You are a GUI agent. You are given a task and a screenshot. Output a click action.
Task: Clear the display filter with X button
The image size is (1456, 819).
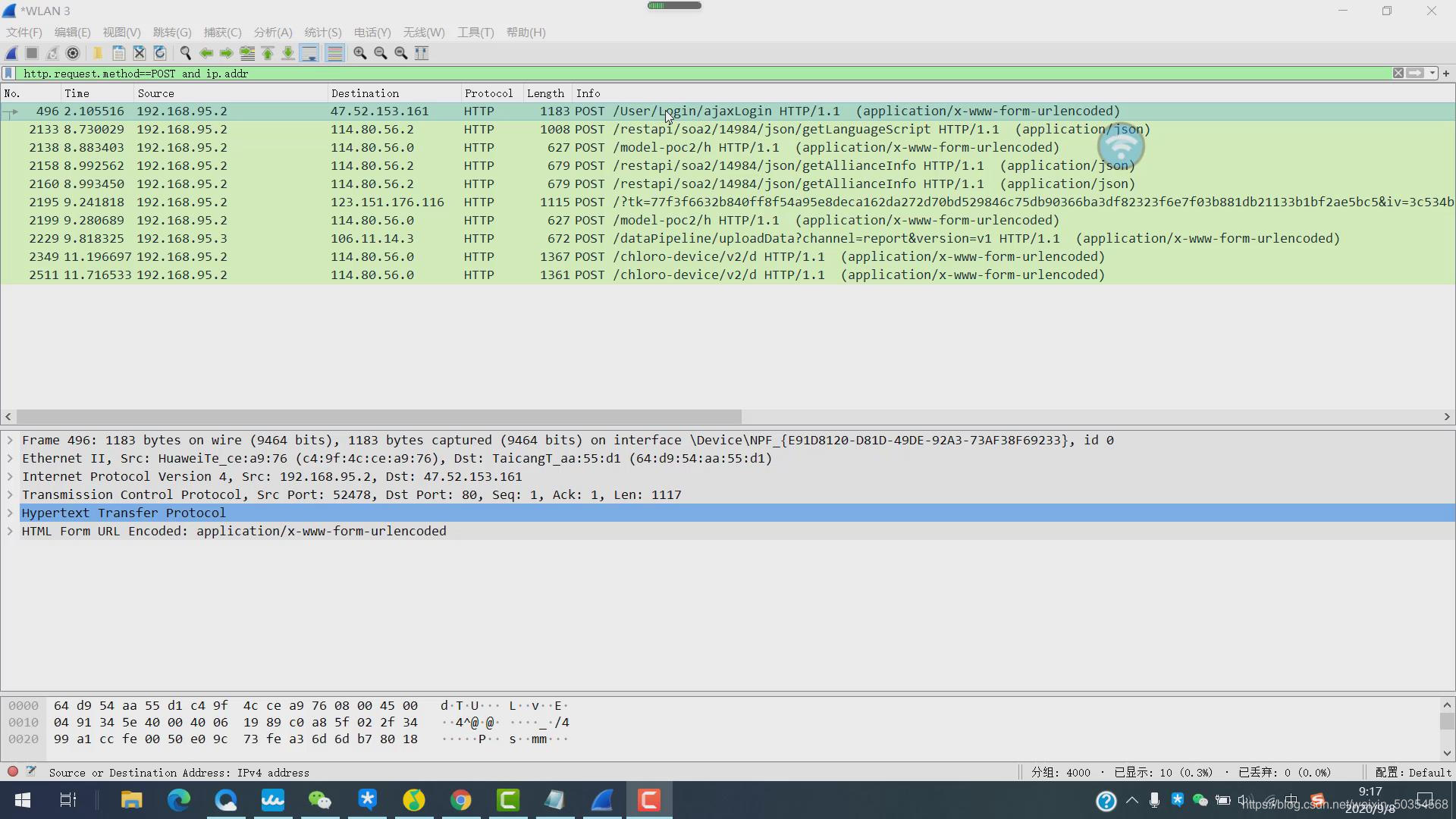(1398, 74)
